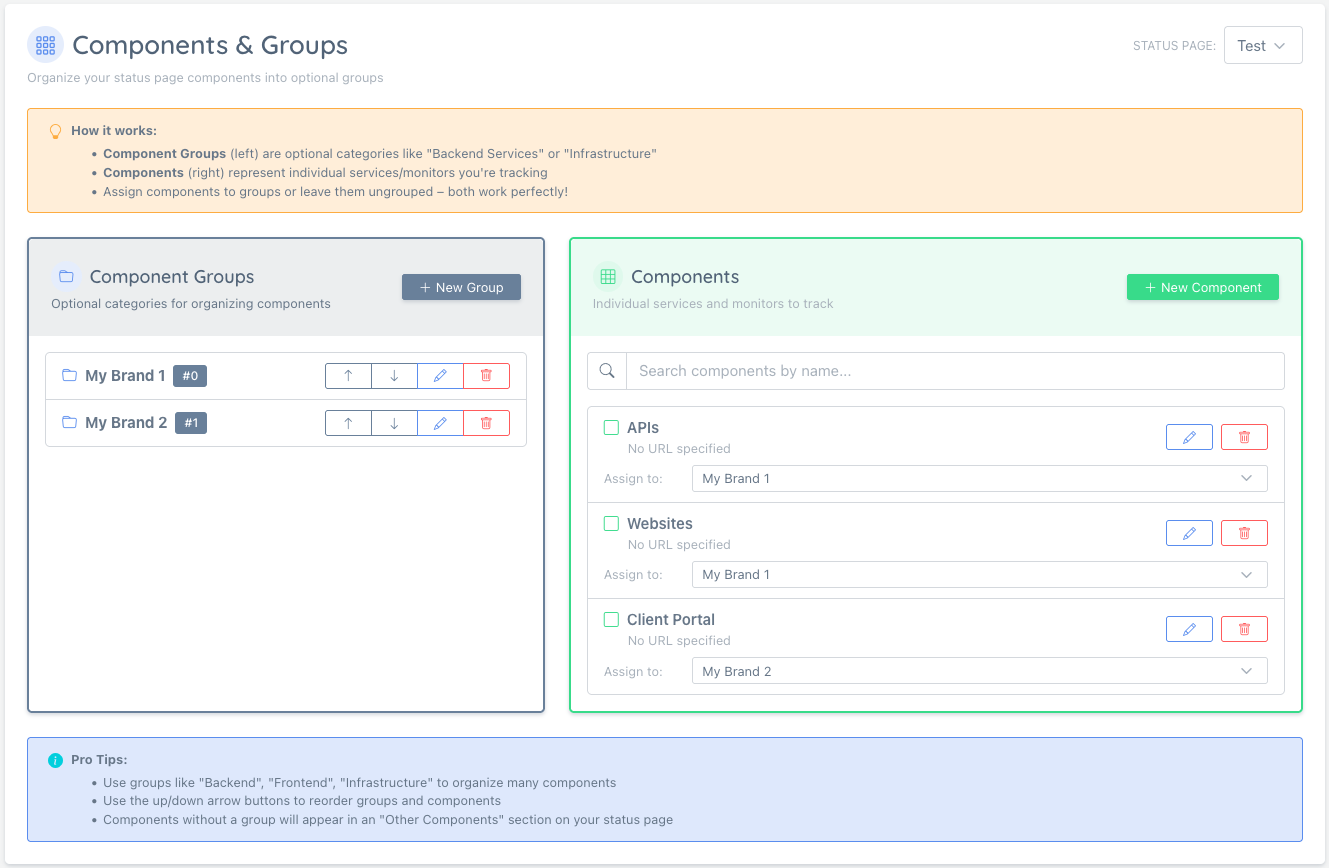The width and height of the screenshot is (1329, 868).
Task: Edit the APIs component using pencil icon
Action: point(1189,436)
